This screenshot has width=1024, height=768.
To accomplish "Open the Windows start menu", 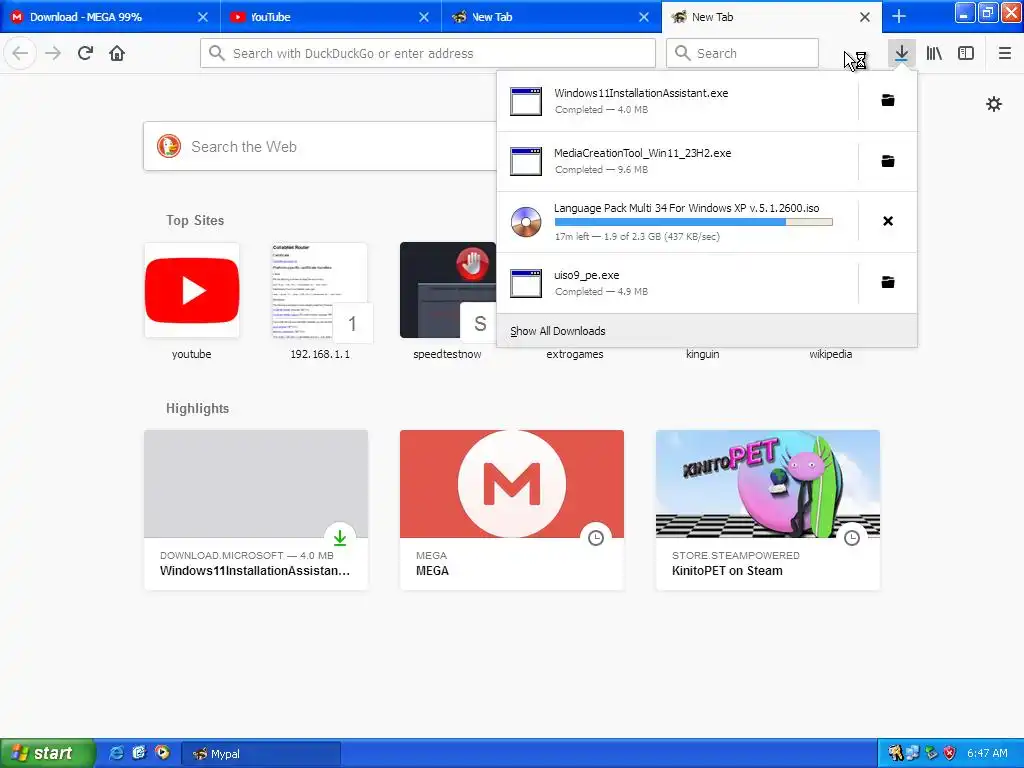I will 47,753.
